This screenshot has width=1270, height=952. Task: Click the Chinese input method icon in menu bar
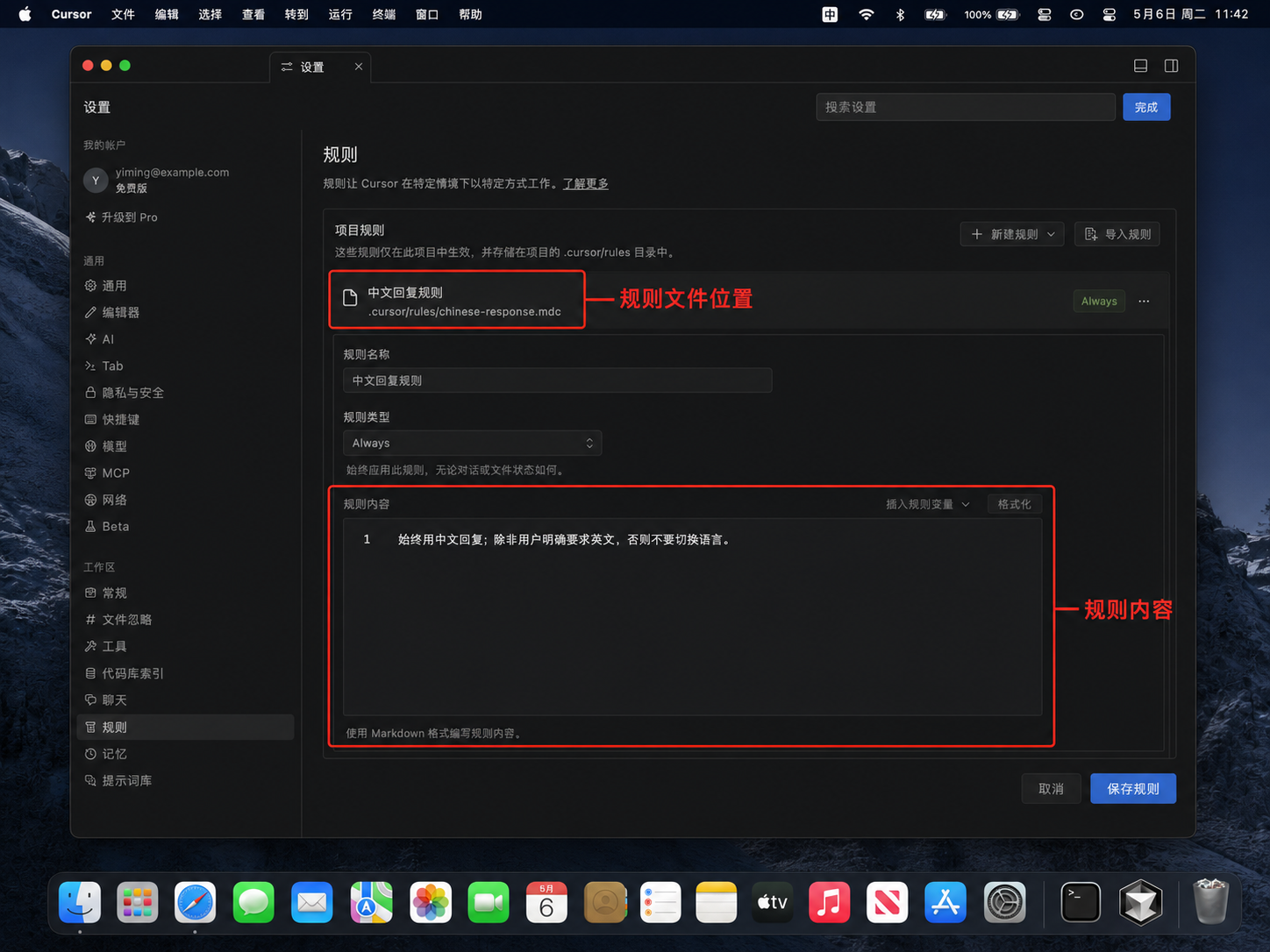coord(830,14)
